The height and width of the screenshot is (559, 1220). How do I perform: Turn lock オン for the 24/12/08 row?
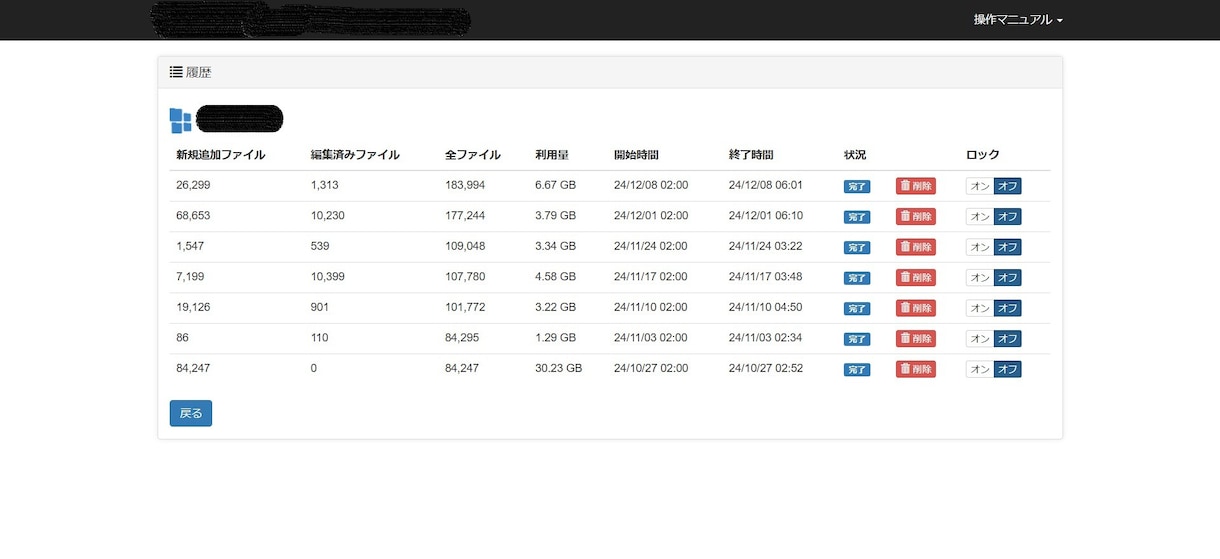[x=980, y=186]
